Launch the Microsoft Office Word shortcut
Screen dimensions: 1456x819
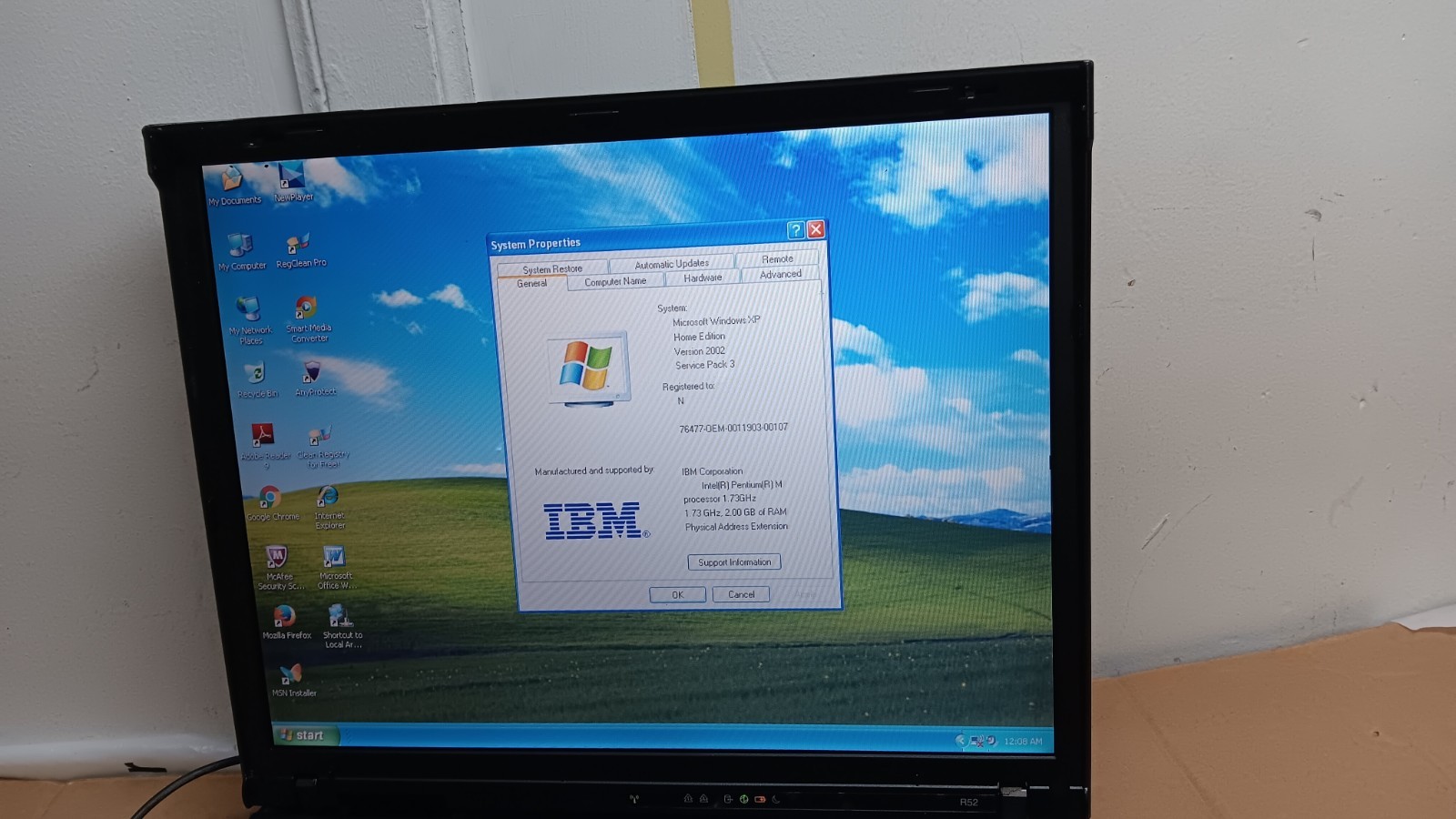[335, 568]
